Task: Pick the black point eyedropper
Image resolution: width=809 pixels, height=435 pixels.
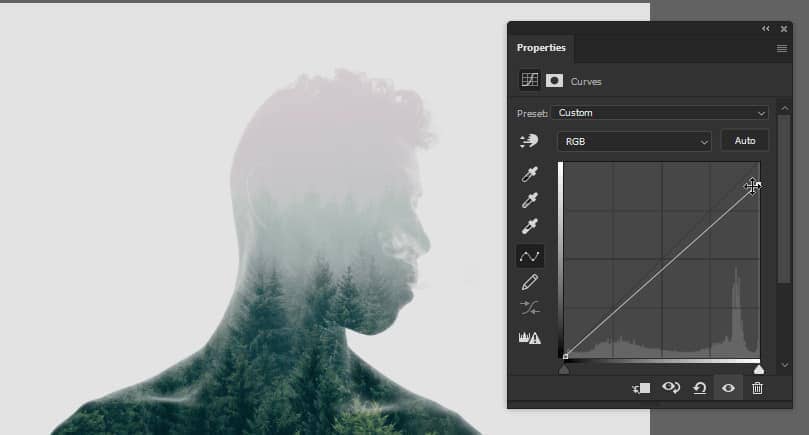Action: 529,174
